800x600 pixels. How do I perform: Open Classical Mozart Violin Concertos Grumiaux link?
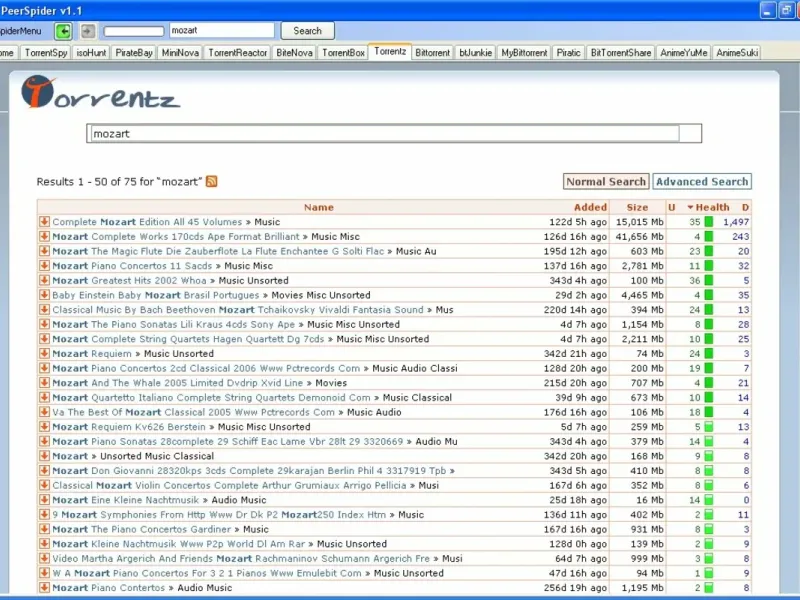229,485
